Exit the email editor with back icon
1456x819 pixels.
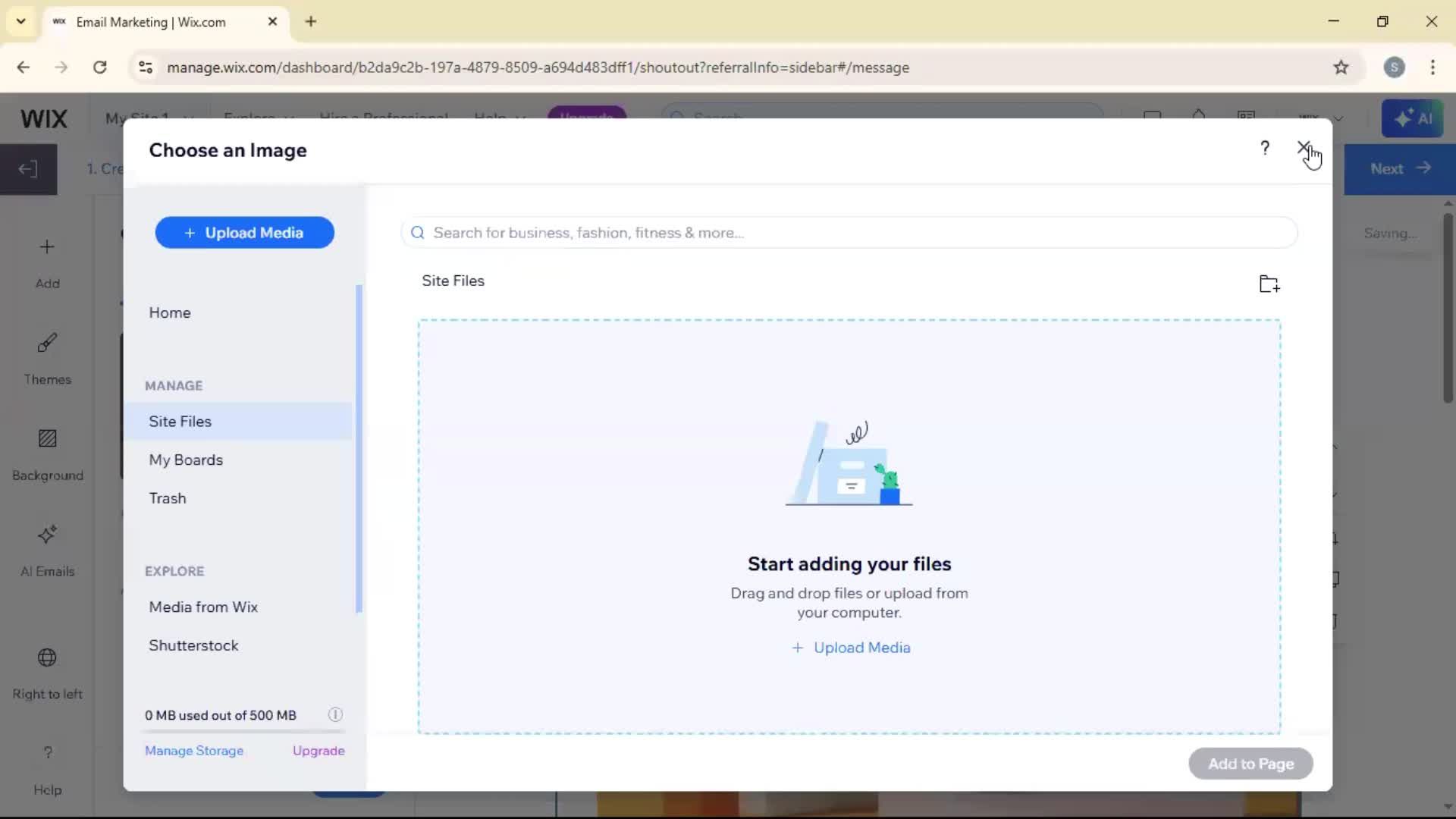coord(28,169)
